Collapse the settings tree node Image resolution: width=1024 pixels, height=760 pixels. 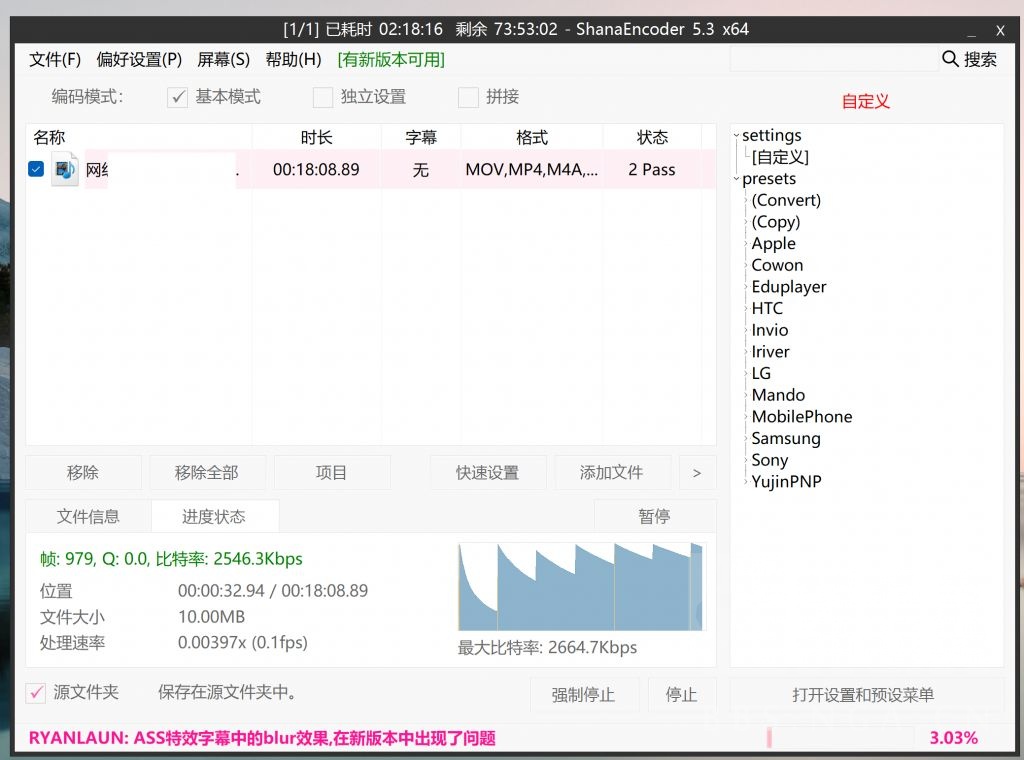(x=735, y=135)
